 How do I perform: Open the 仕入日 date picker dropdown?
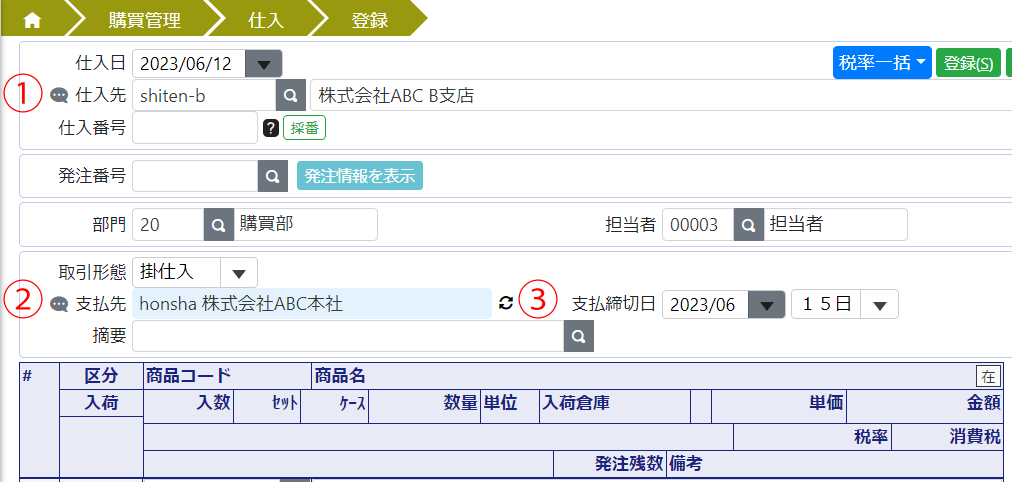click(263, 64)
